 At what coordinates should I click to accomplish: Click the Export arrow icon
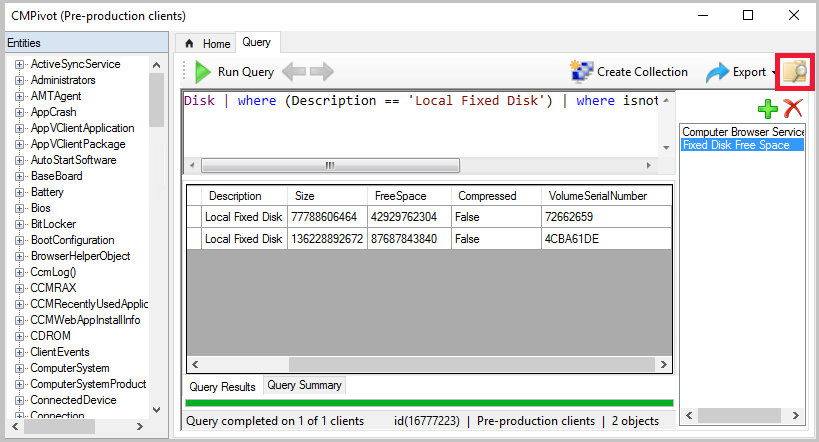tap(718, 72)
